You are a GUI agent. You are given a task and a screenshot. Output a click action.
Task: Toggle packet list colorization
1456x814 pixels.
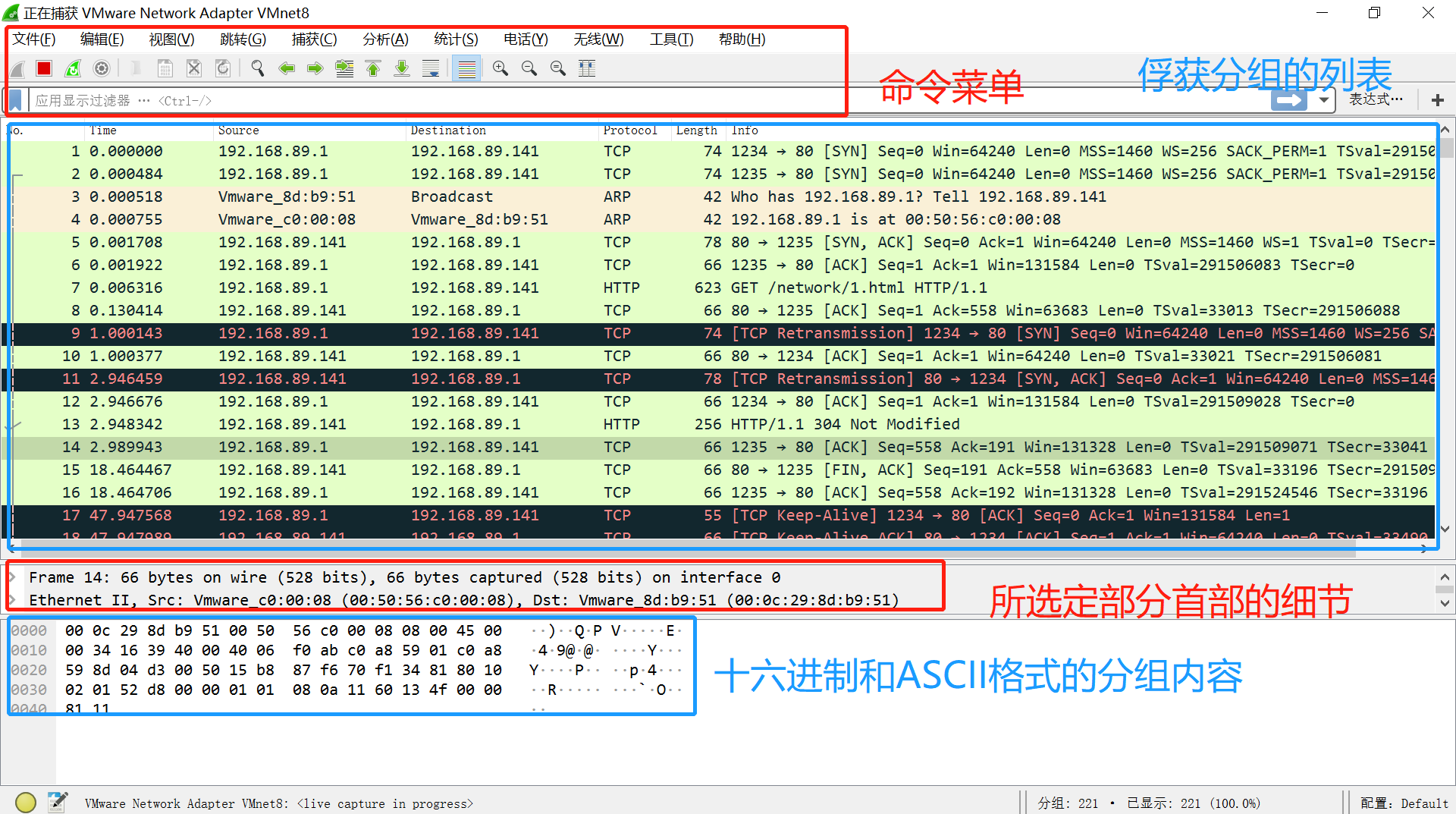tap(466, 69)
